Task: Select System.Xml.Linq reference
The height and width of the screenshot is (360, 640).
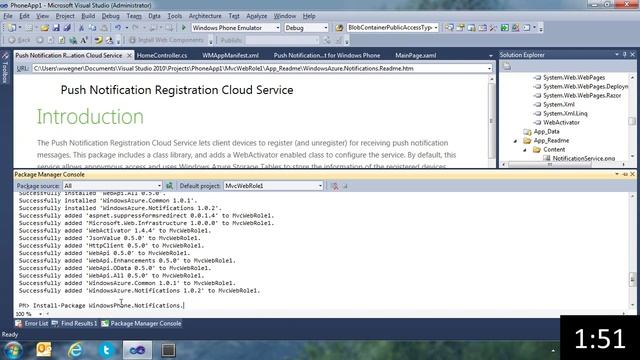Action: pos(565,113)
